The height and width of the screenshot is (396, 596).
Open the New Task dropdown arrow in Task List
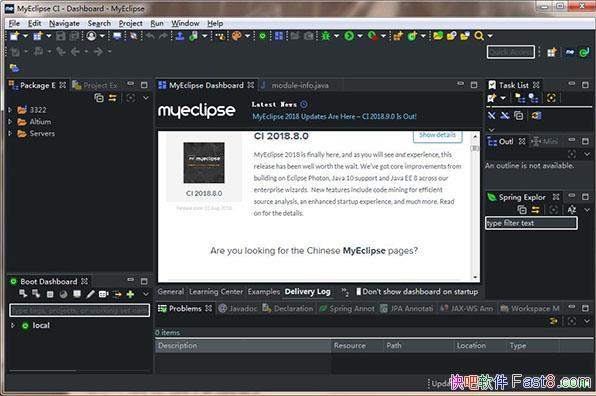click(502, 98)
